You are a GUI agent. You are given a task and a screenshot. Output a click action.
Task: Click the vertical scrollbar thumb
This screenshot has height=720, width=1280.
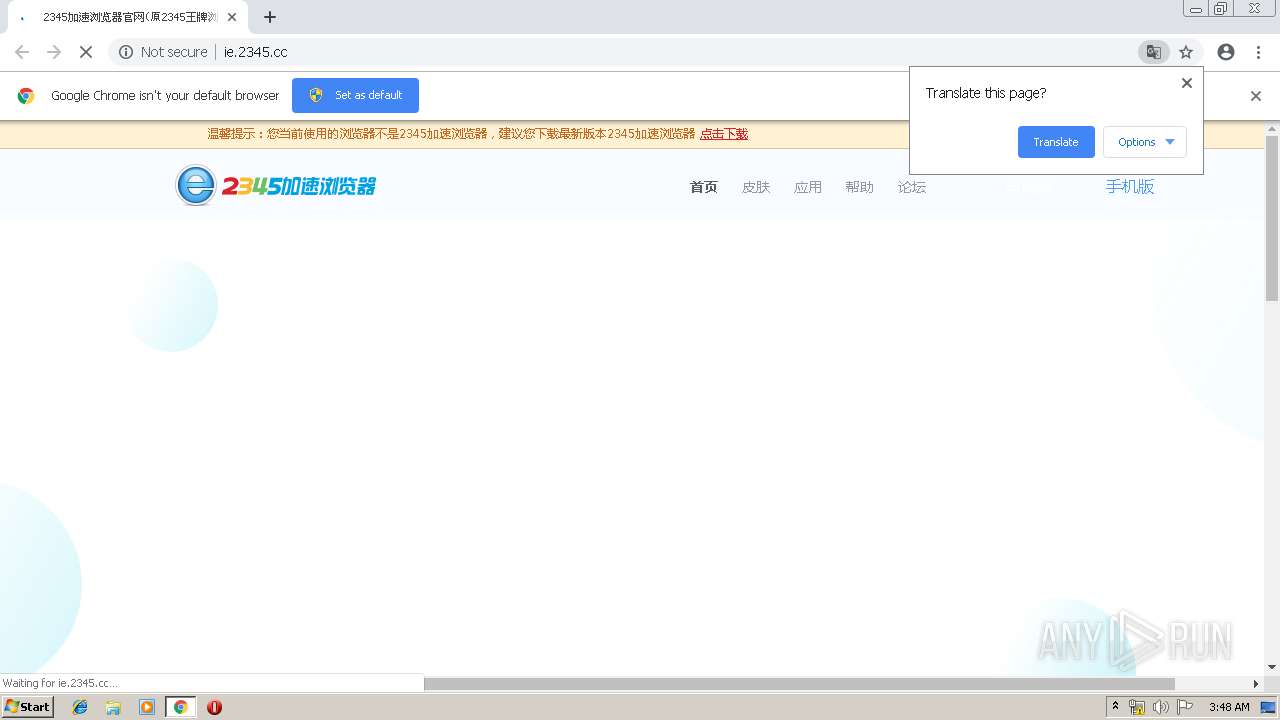click(x=1272, y=218)
